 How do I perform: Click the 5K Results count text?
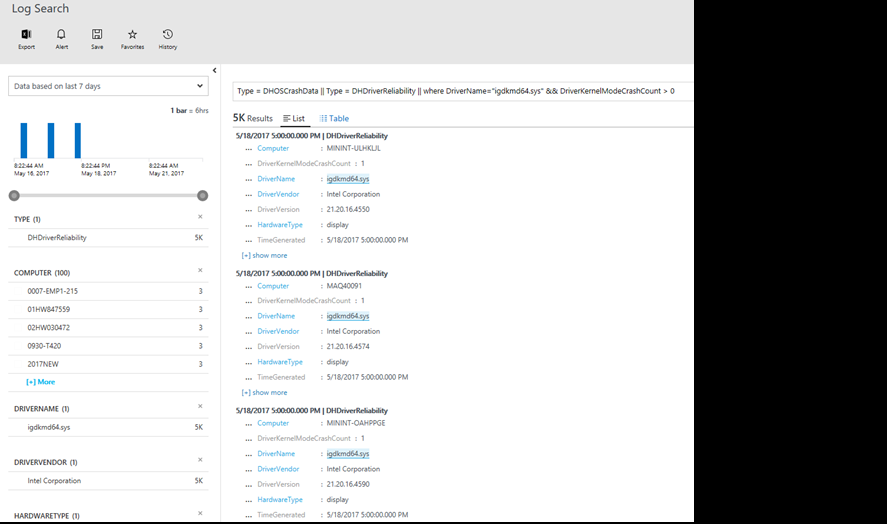coord(253,118)
